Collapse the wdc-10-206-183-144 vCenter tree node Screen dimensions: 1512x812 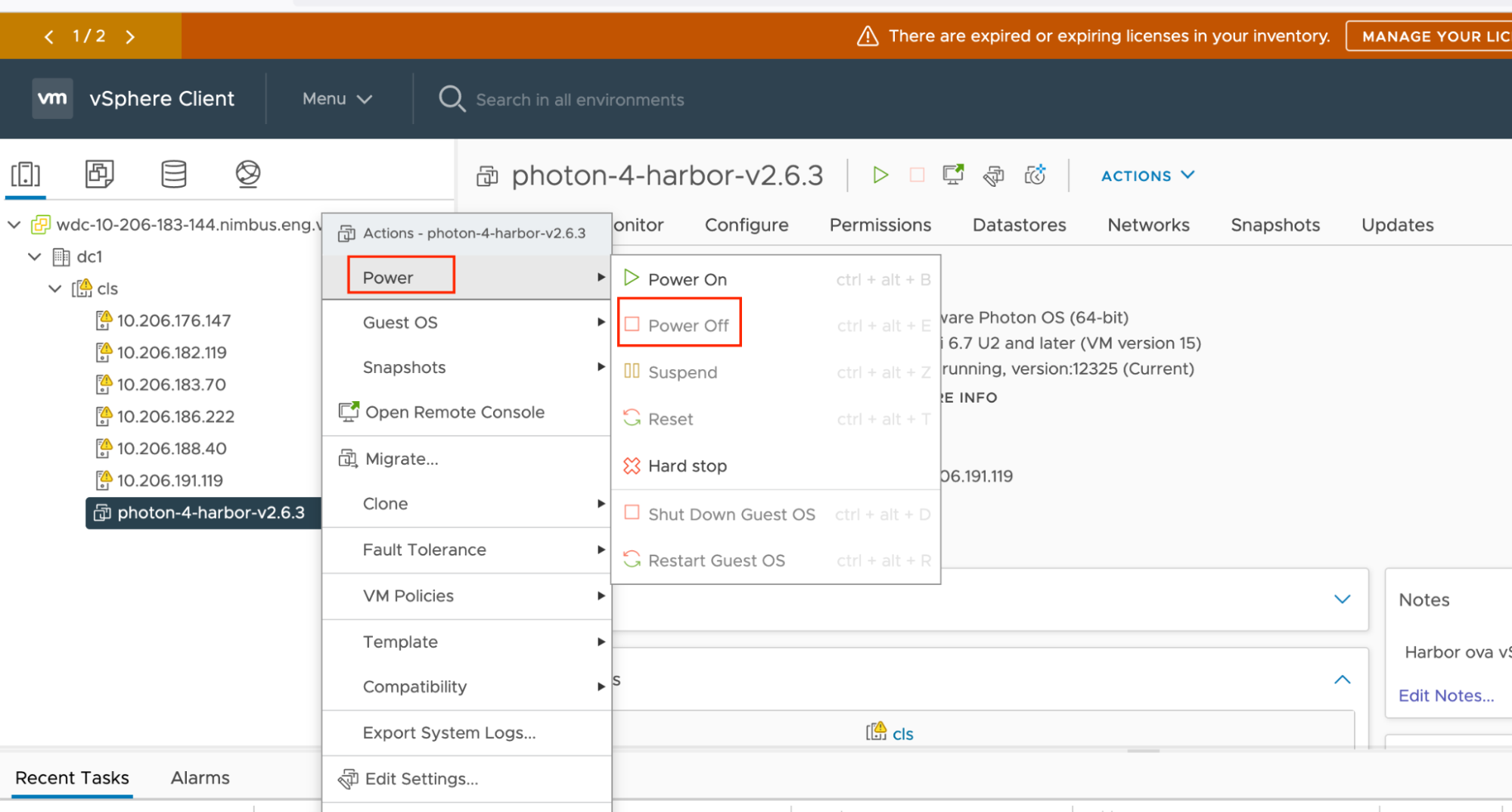pyautogui.click(x=14, y=225)
